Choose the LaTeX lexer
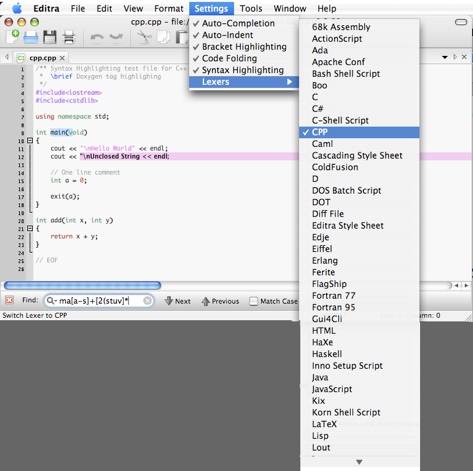This screenshot has width=473, height=471. (359, 424)
